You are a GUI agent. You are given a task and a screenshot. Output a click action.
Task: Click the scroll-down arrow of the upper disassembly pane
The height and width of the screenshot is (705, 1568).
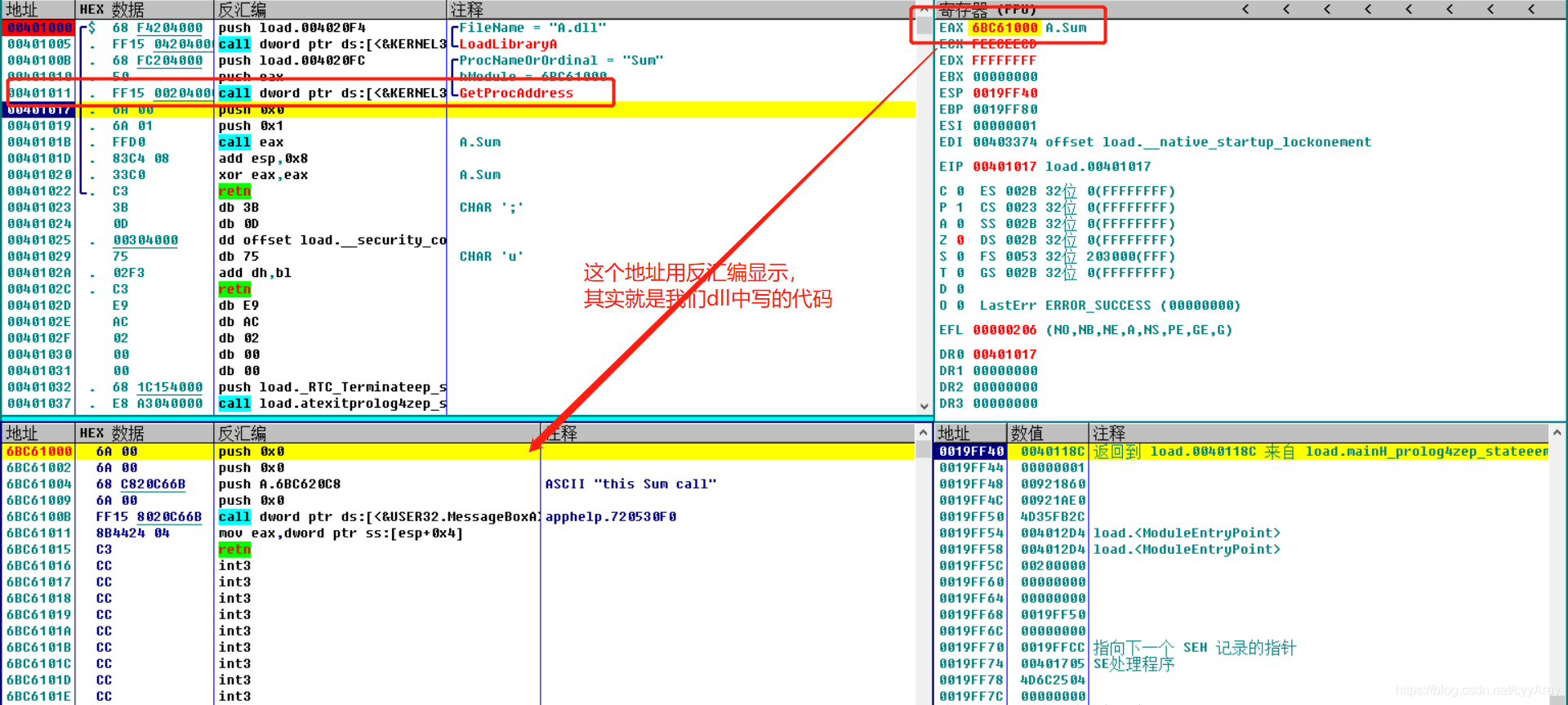[924, 406]
